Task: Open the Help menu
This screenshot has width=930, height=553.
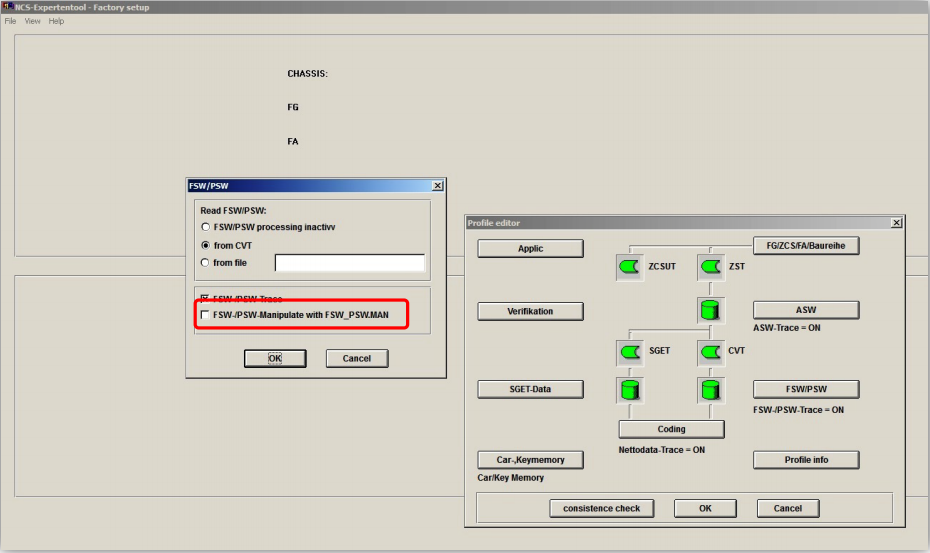Action: click(56, 21)
